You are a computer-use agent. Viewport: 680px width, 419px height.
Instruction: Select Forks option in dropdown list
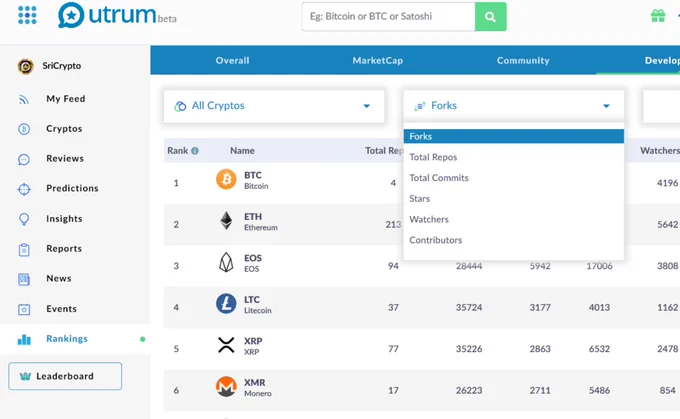tap(513, 136)
